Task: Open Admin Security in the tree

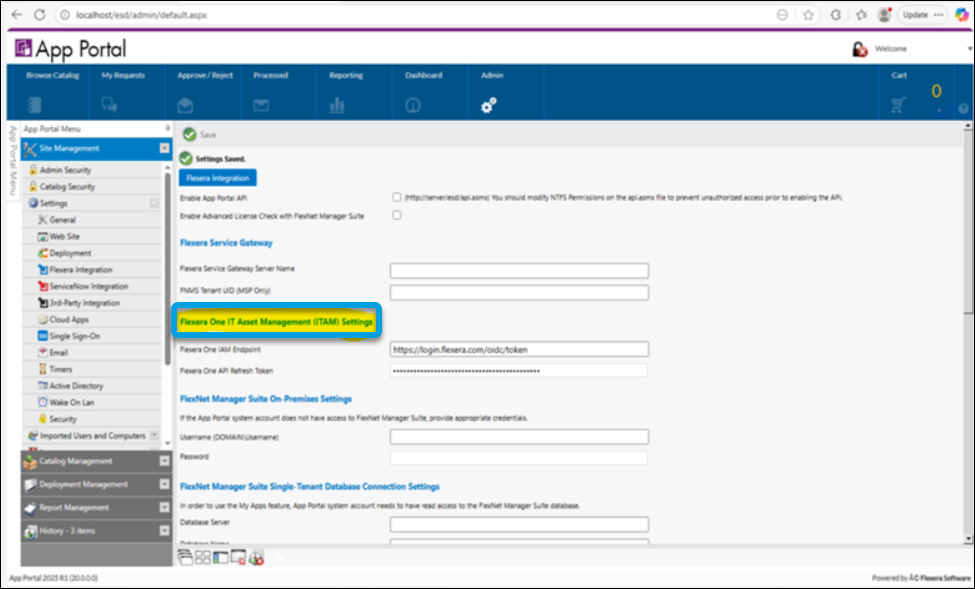Action: tap(65, 170)
